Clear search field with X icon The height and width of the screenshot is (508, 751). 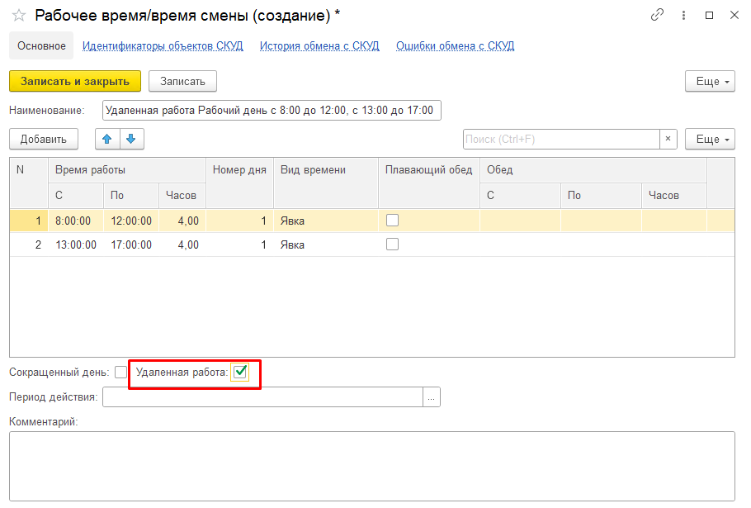coord(668,139)
